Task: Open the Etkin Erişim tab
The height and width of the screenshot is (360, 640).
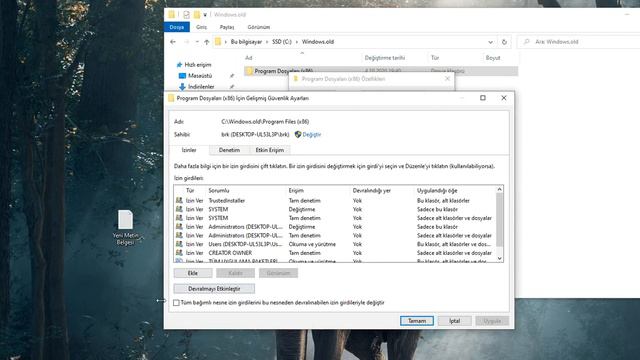Action: pos(269,150)
